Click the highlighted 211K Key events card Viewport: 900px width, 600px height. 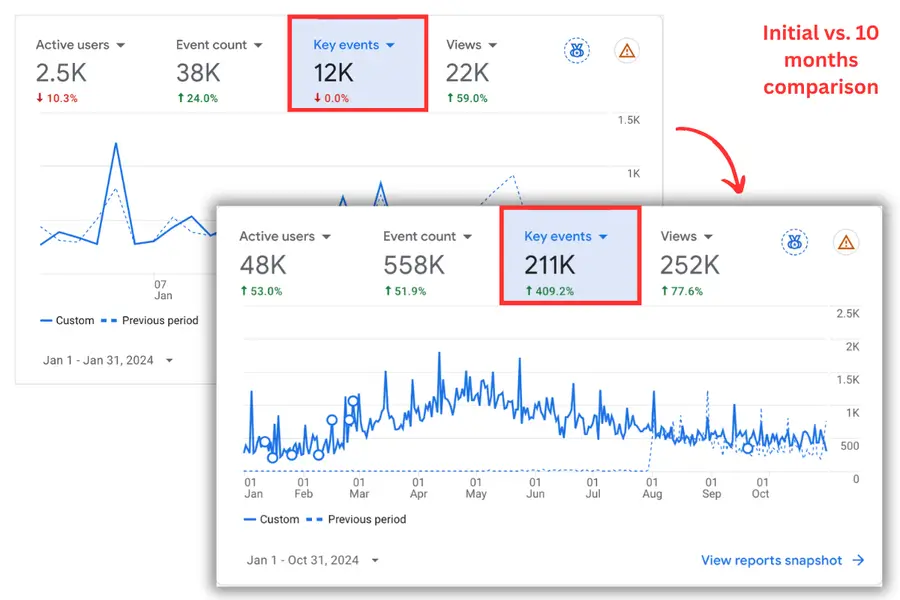click(x=570, y=255)
